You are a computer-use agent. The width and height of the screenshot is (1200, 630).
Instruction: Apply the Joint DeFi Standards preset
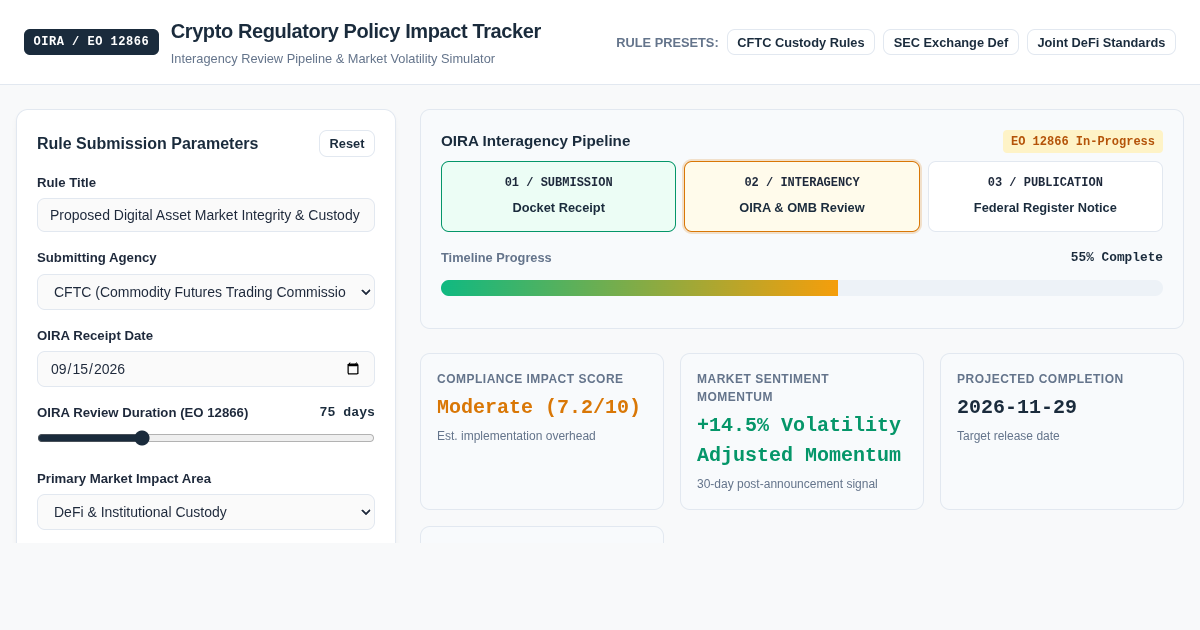pyautogui.click(x=1101, y=42)
